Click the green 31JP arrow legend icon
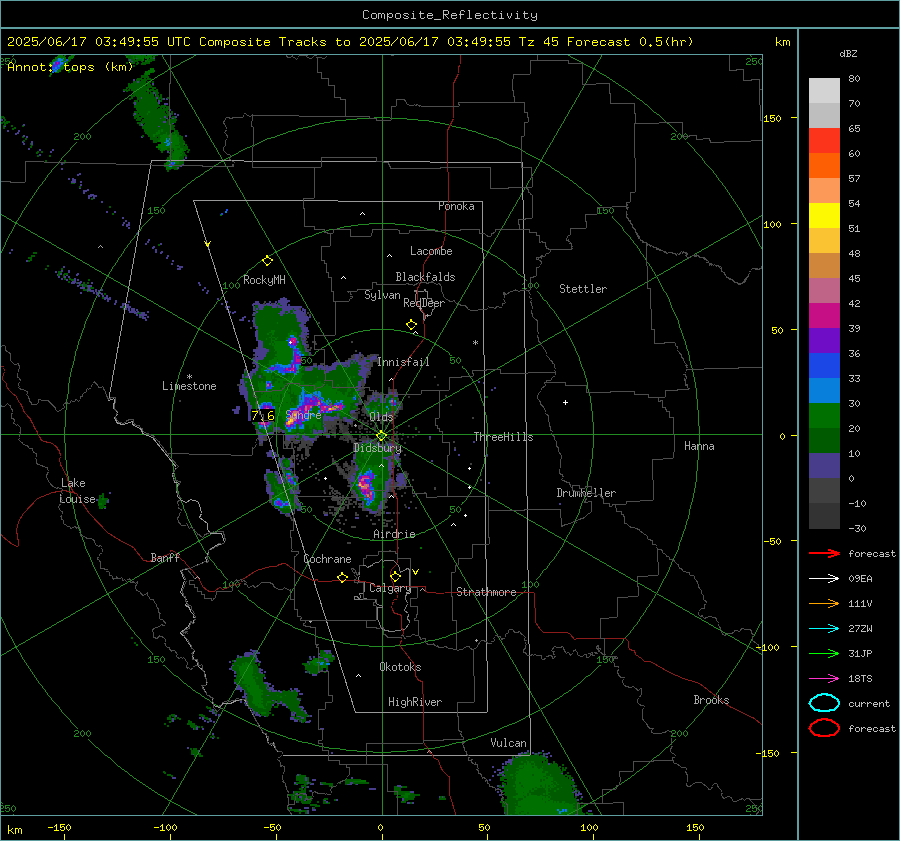This screenshot has width=900, height=841. click(824, 653)
